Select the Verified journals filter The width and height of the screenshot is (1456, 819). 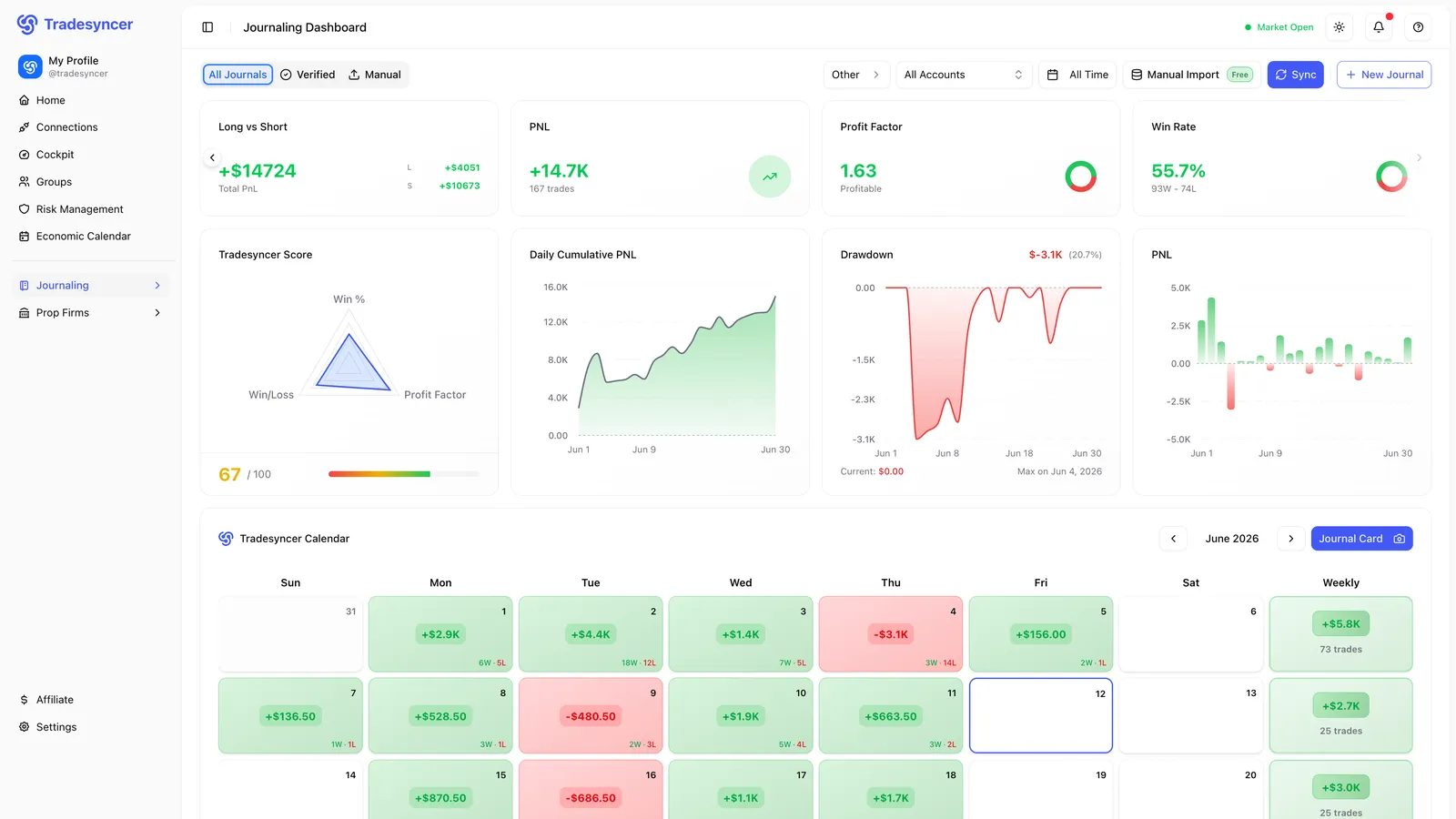pos(308,75)
